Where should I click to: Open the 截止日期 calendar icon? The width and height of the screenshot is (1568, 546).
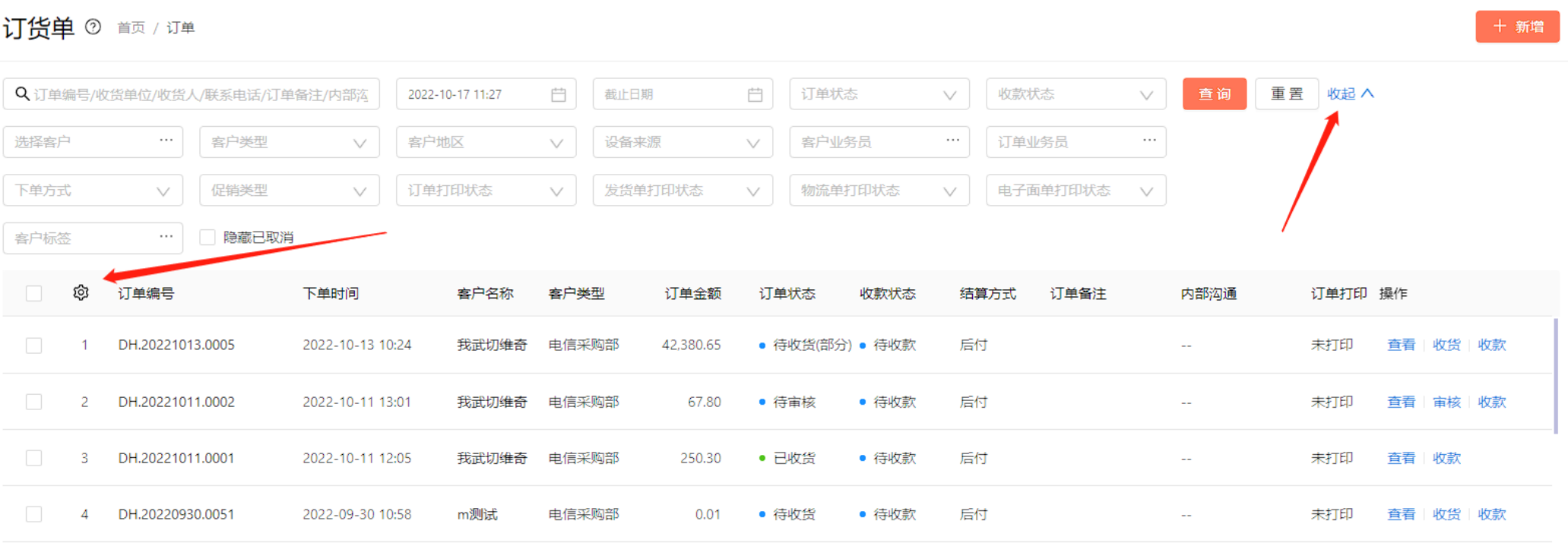[755, 94]
